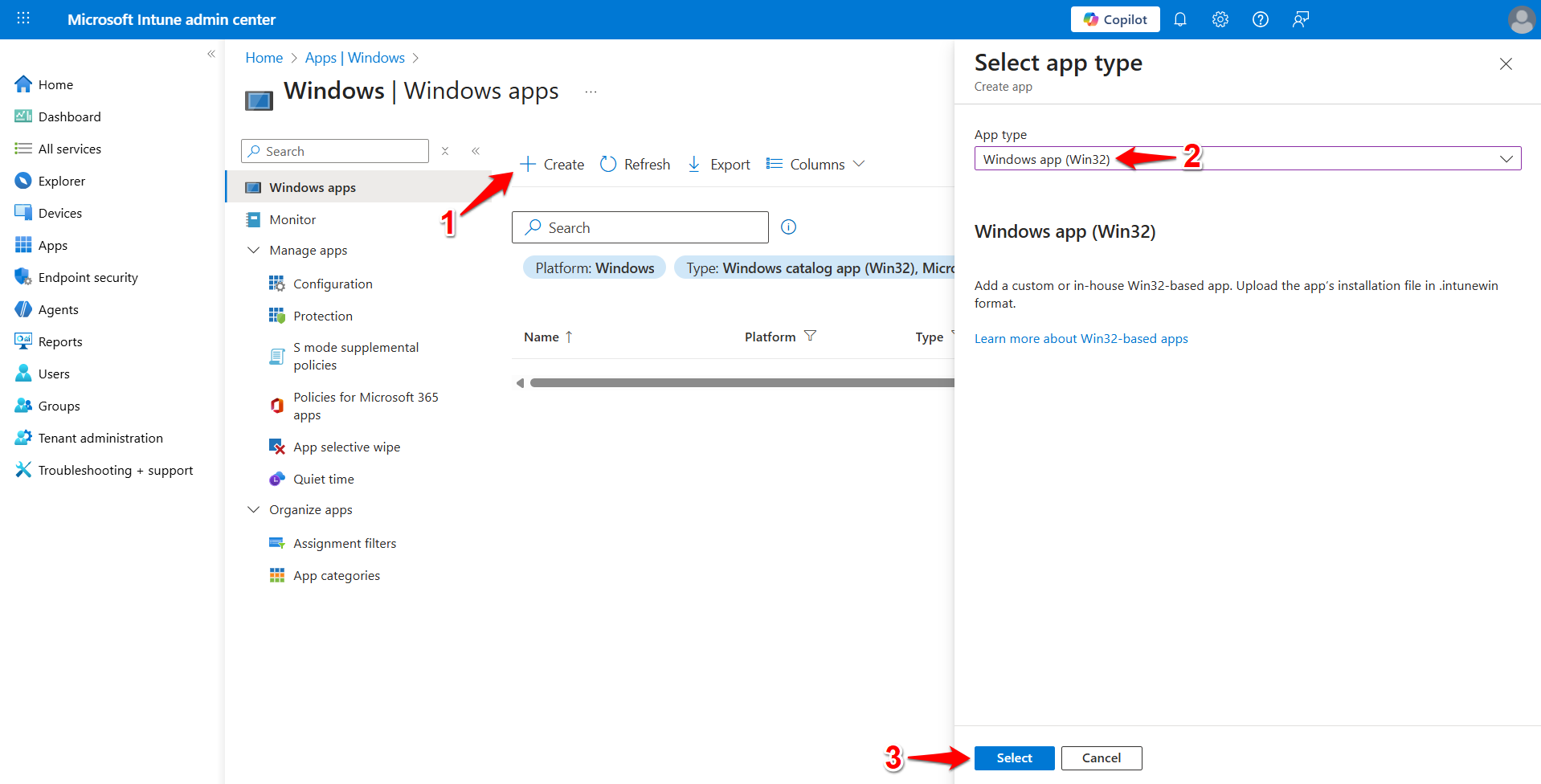
Task: Click Learn more about Win32-based apps
Action: click(x=1081, y=339)
